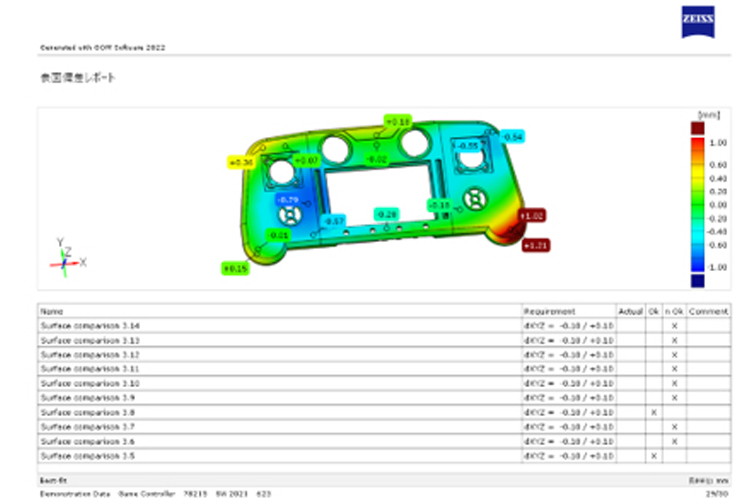The image size is (755, 504).
Task: Select the +1.21 dark red deviation label
Action: 536,245
